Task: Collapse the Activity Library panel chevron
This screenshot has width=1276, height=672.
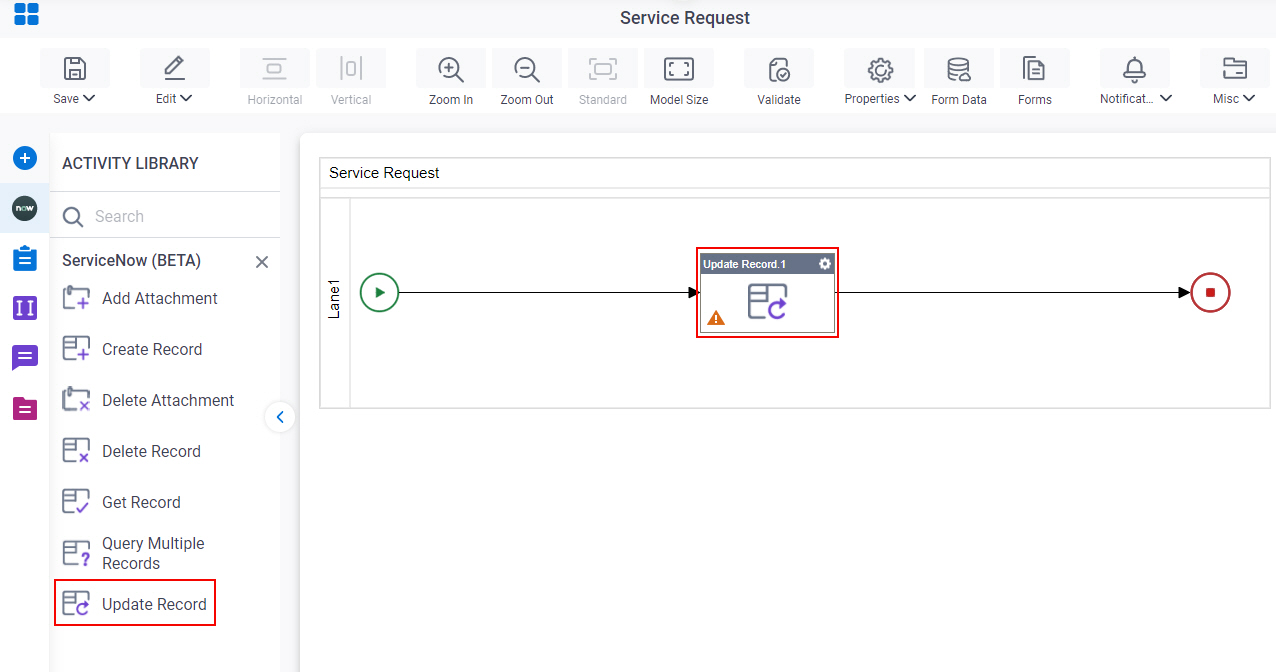Action: pyautogui.click(x=280, y=417)
